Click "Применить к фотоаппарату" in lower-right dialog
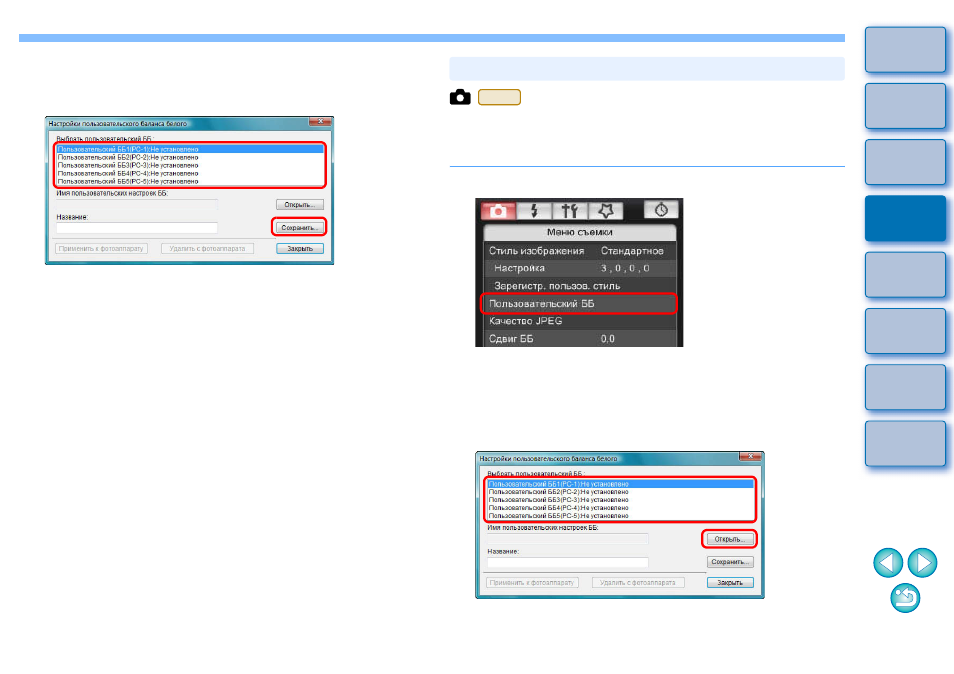 coord(532,583)
